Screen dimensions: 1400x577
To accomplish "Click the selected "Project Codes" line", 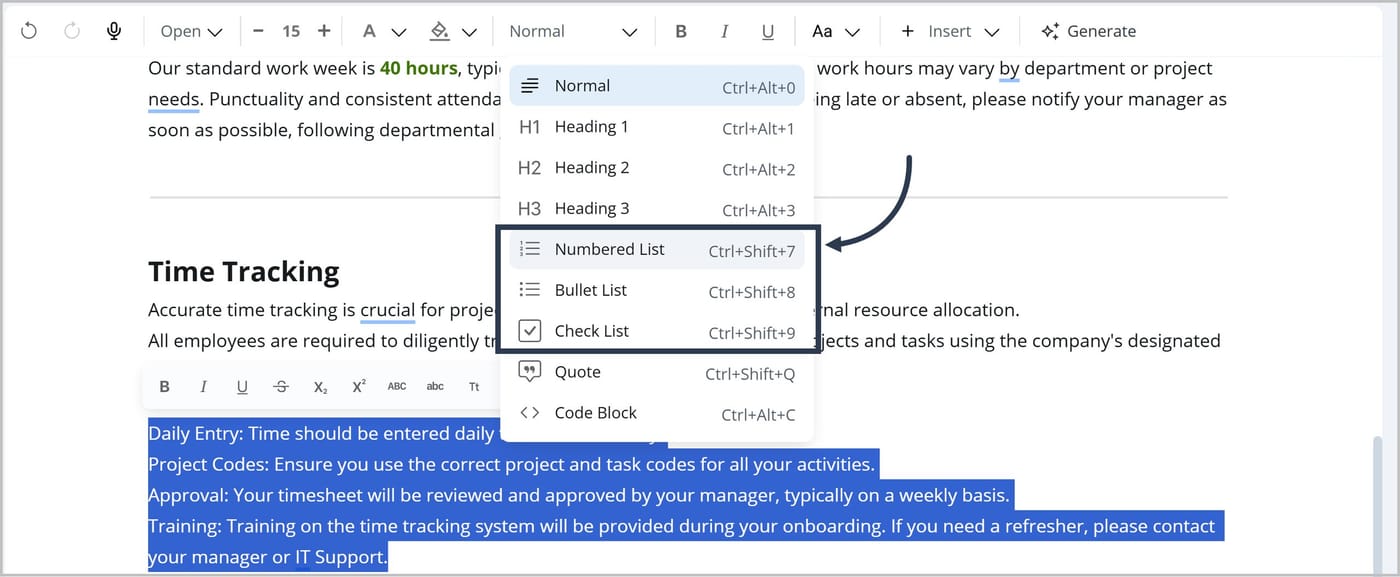I will (512, 465).
